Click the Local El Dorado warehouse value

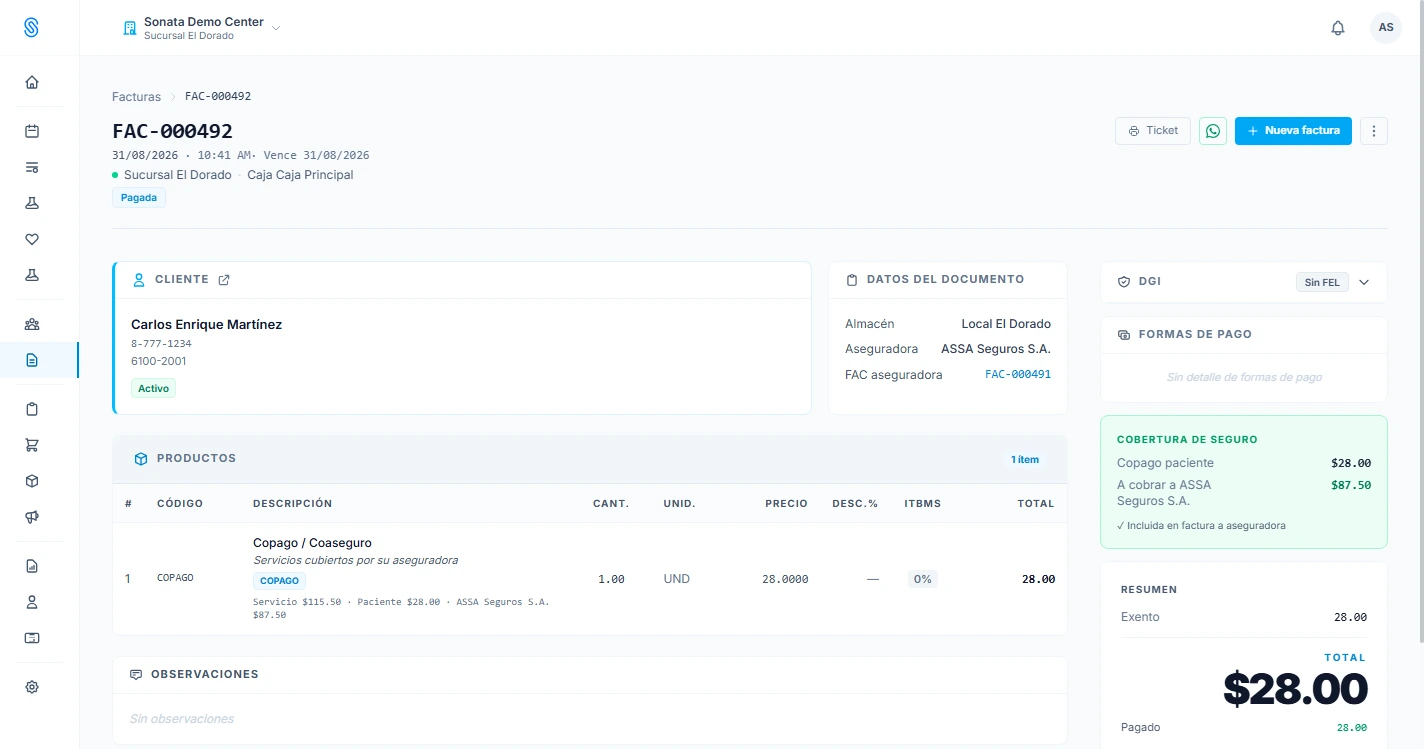click(x=1006, y=324)
